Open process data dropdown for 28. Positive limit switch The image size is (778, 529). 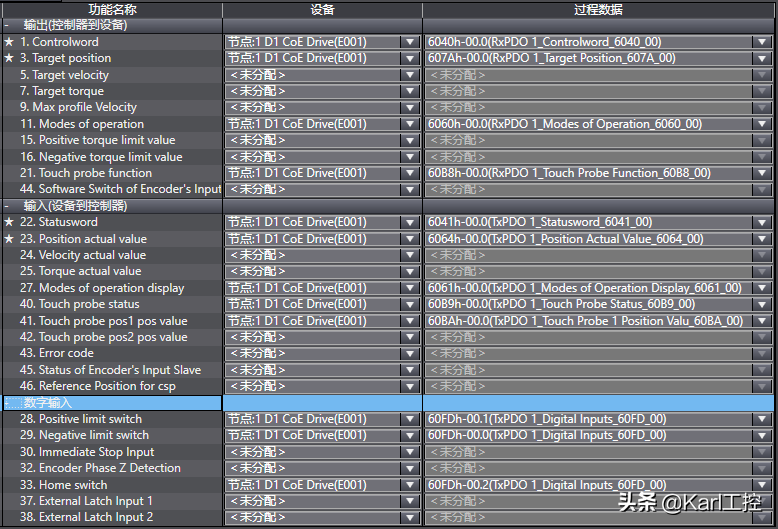click(763, 419)
